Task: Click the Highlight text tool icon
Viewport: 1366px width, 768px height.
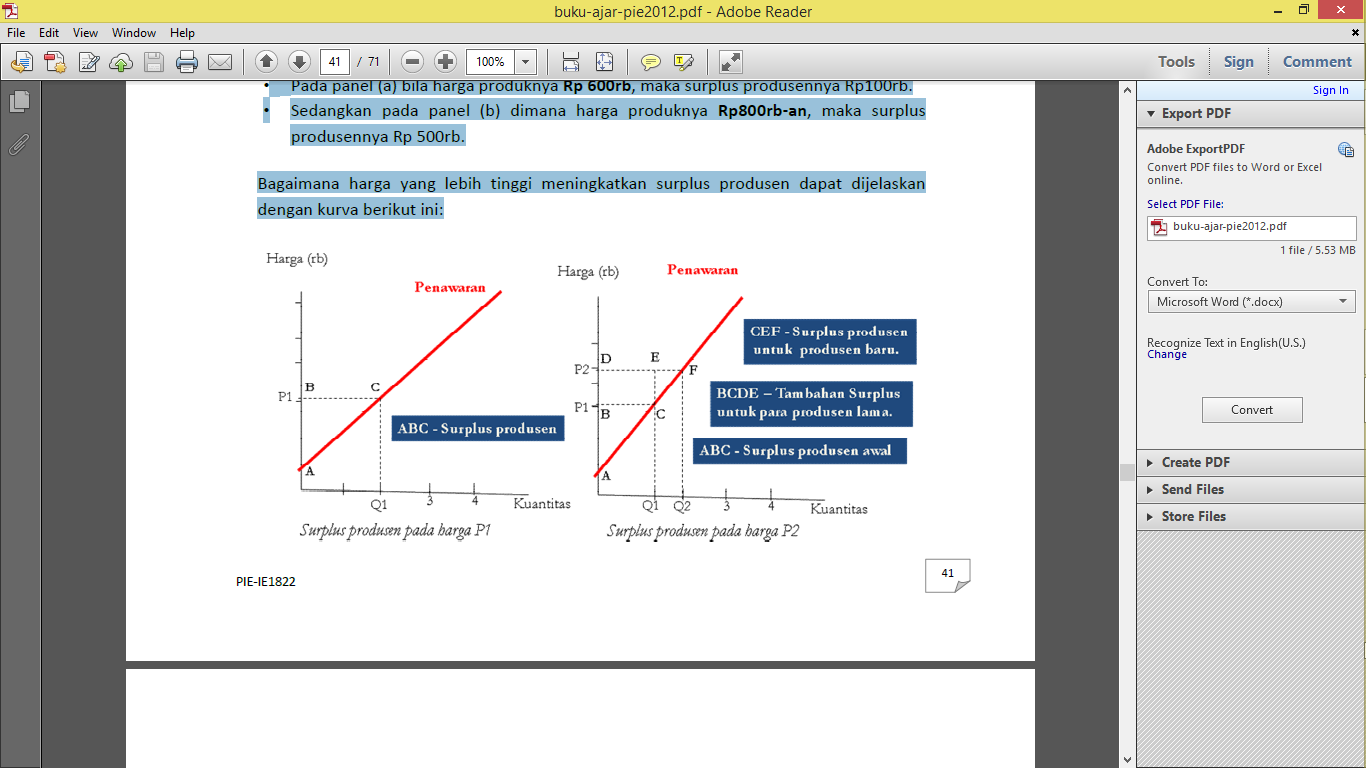Action: click(684, 62)
